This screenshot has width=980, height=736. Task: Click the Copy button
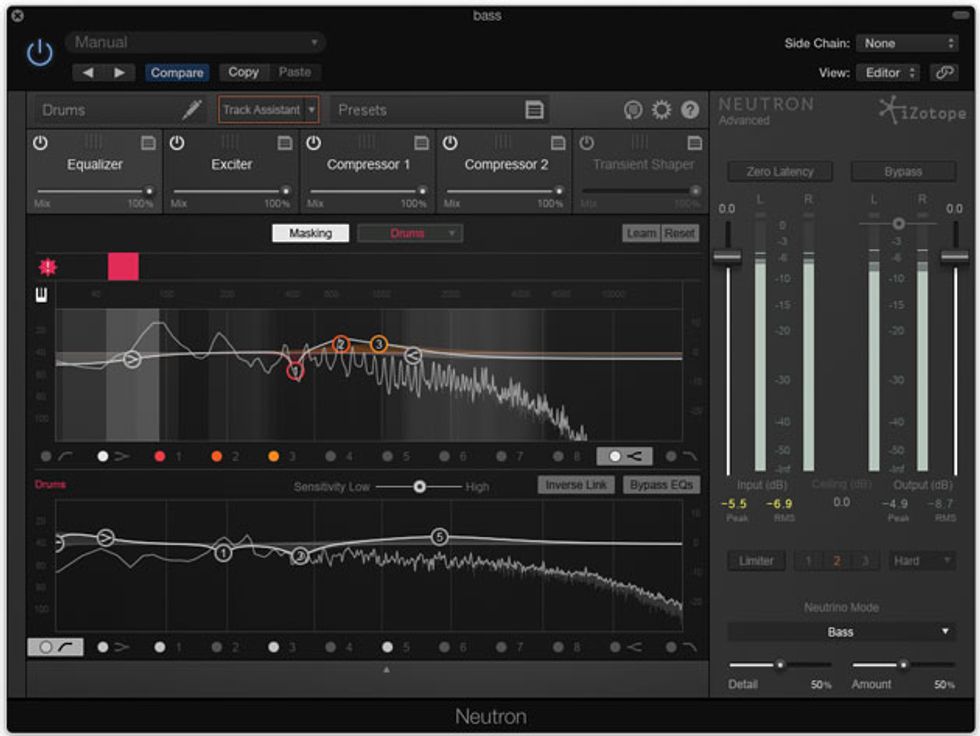pos(243,72)
